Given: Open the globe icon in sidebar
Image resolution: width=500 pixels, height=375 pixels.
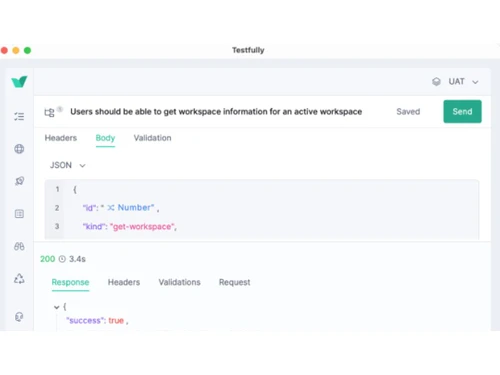Looking at the screenshot, I should pos(19,149).
